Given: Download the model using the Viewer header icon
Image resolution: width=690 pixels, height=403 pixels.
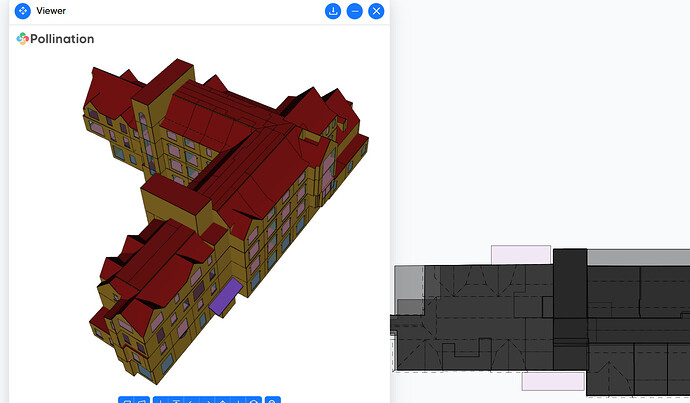Looking at the screenshot, I should (x=333, y=11).
